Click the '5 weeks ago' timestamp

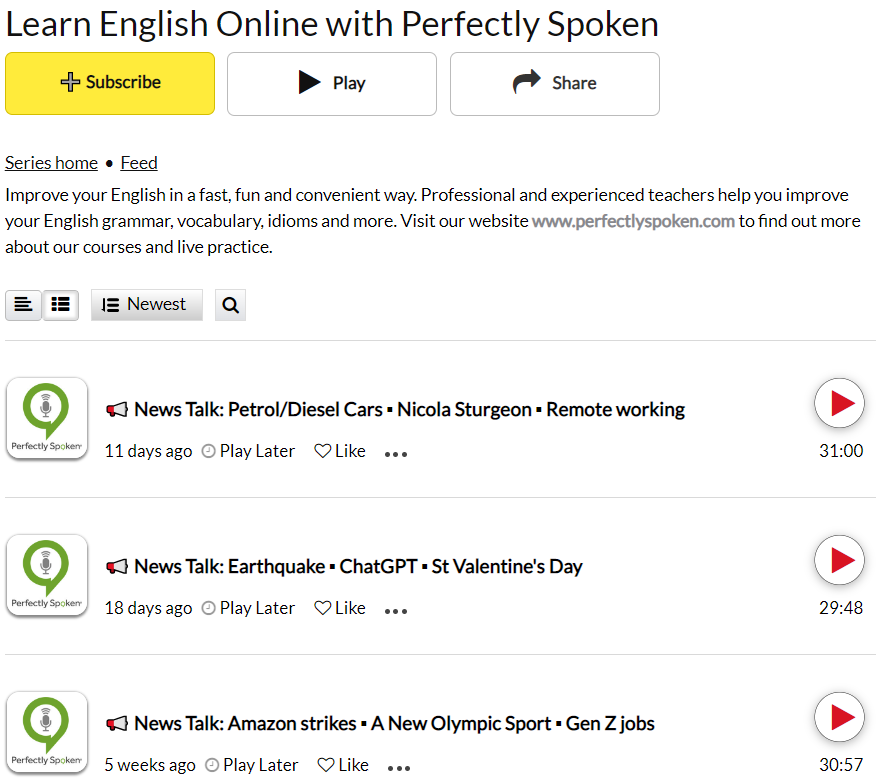pos(150,765)
